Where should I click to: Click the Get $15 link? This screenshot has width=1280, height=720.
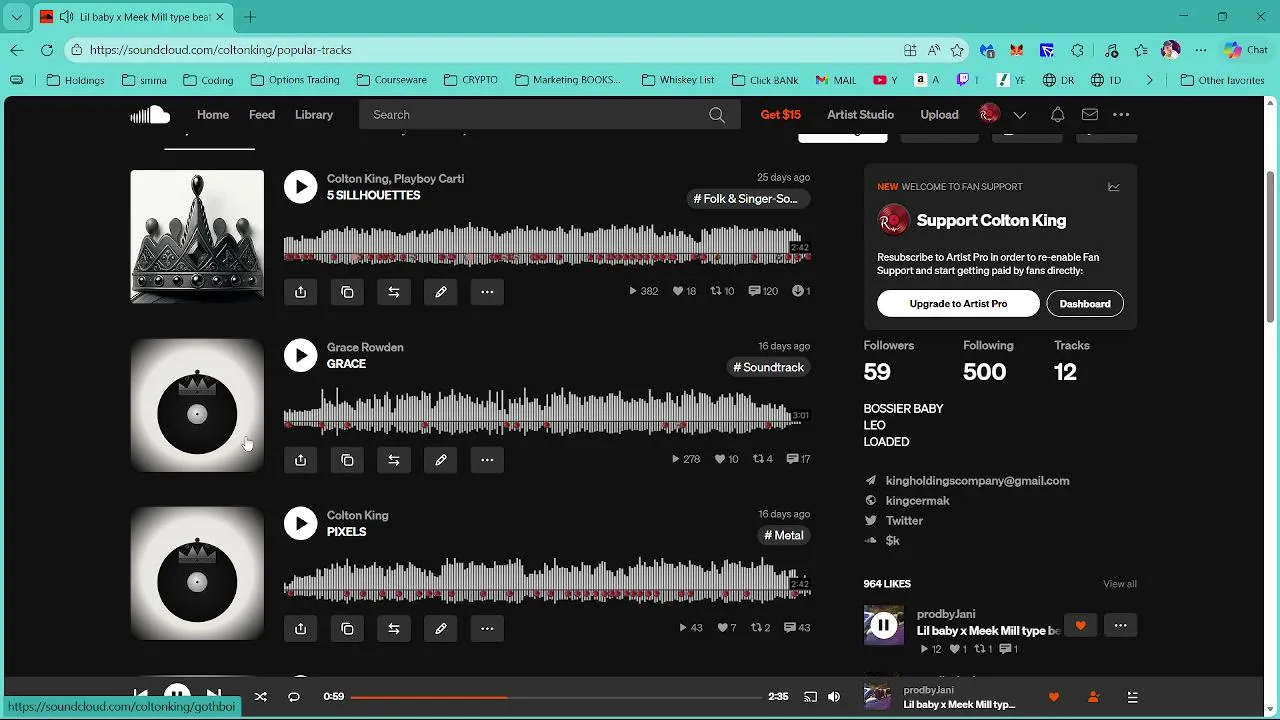point(781,115)
